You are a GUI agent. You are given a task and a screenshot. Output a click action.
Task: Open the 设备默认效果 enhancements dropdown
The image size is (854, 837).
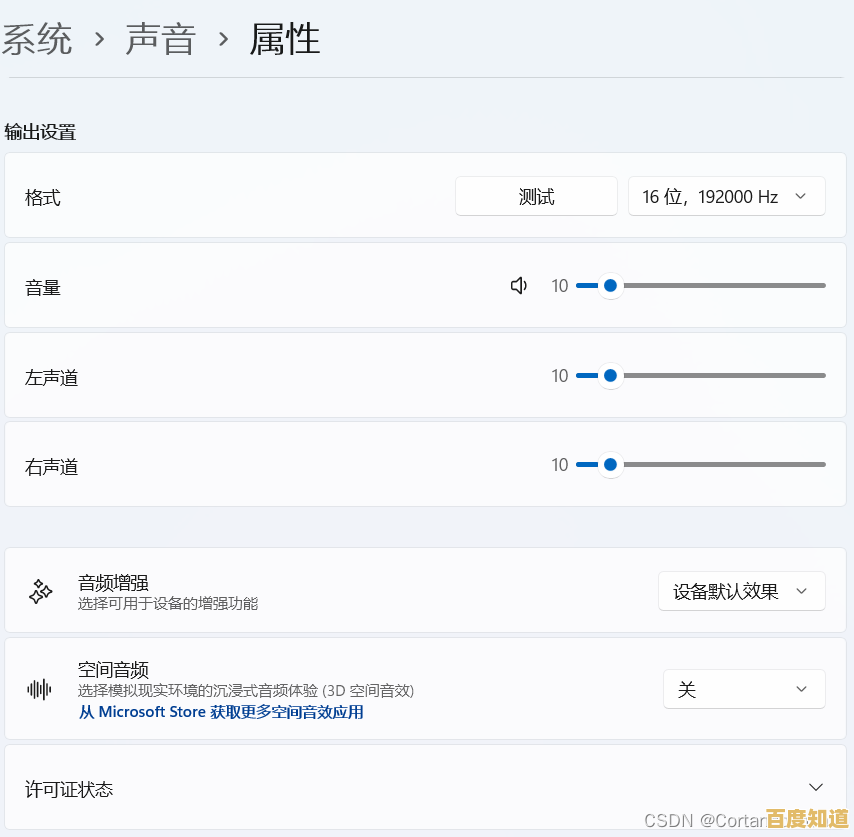click(x=742, y=591)
